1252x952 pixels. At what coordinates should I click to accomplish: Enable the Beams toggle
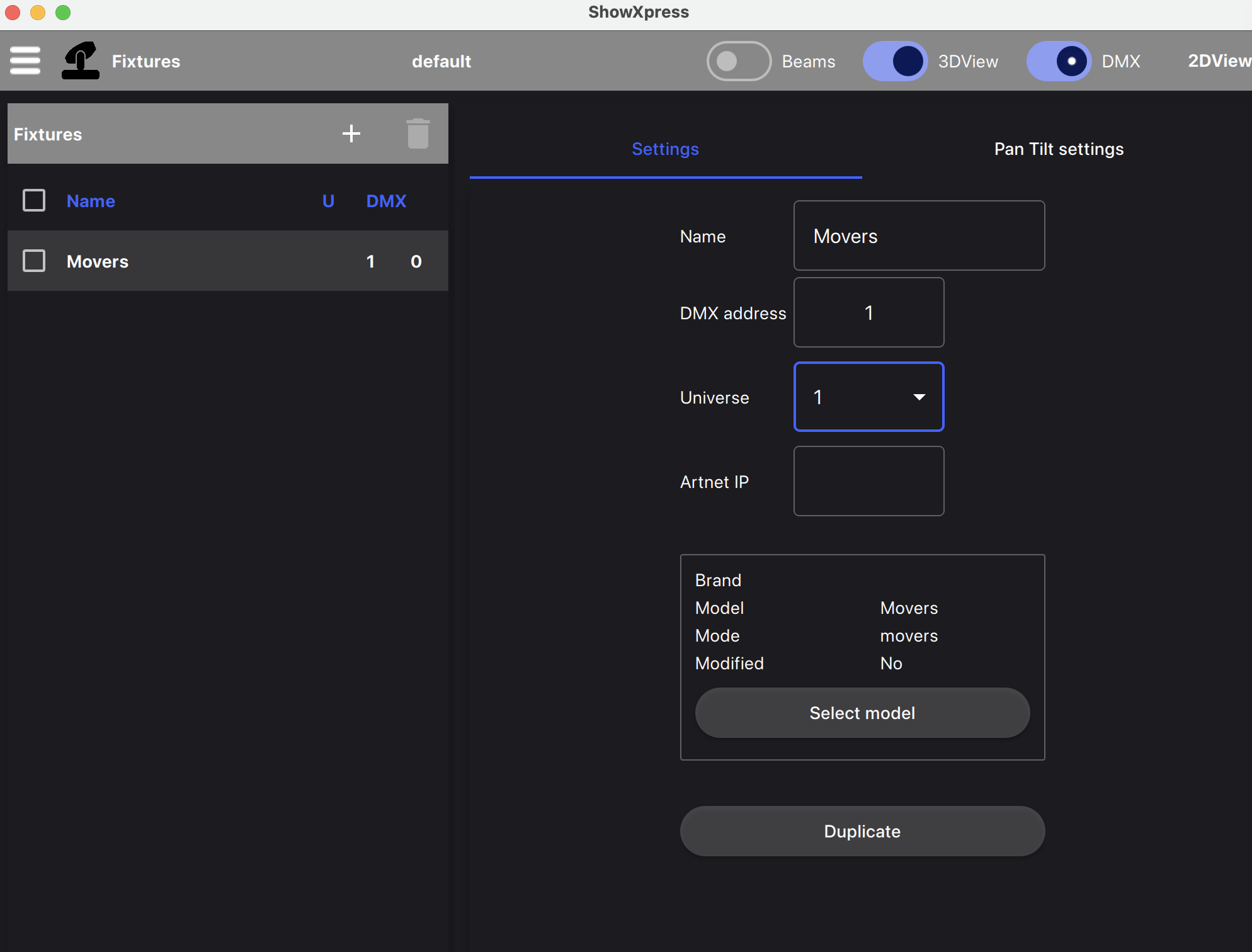point(739,61)
